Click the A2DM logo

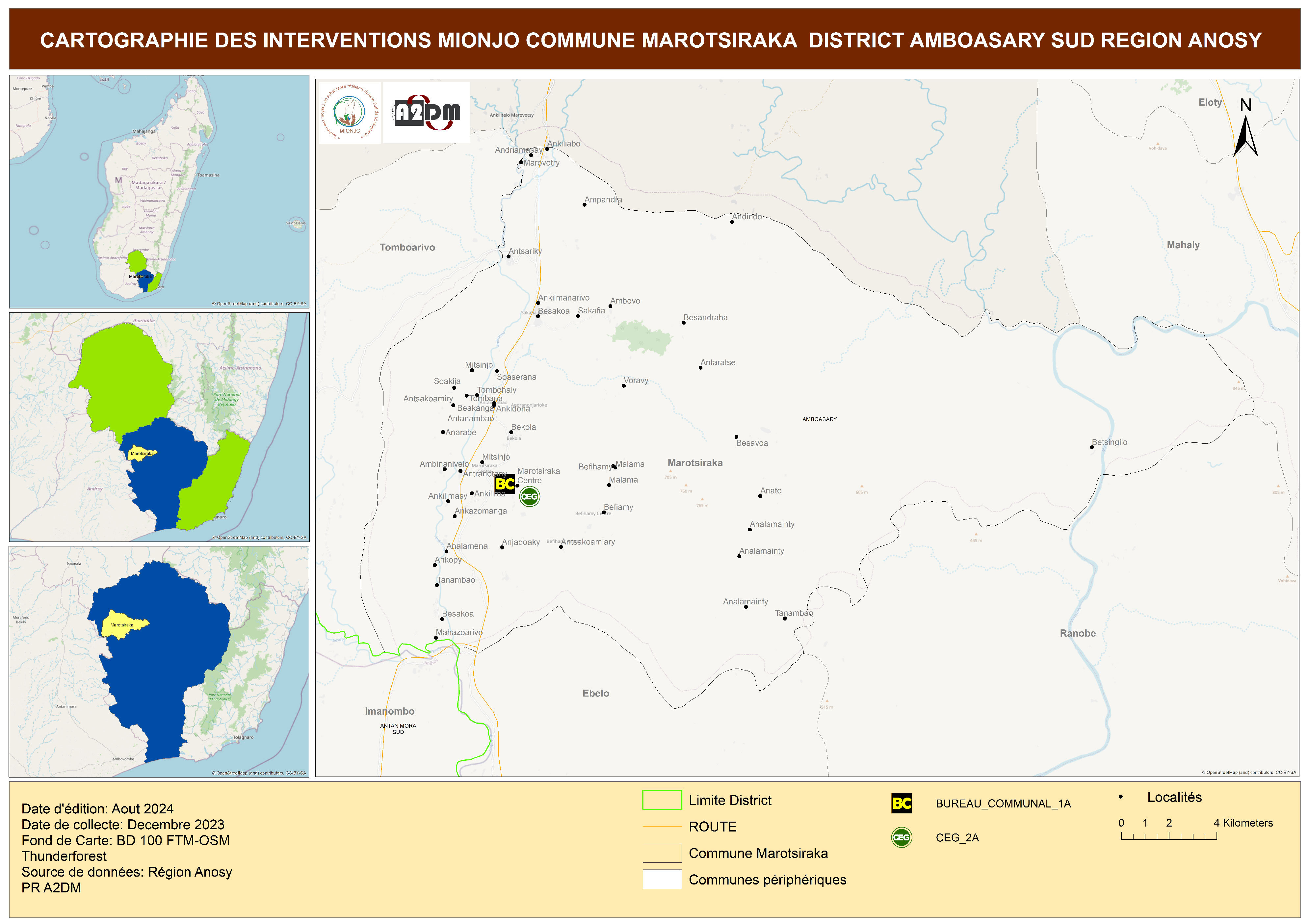pos(427,112)
